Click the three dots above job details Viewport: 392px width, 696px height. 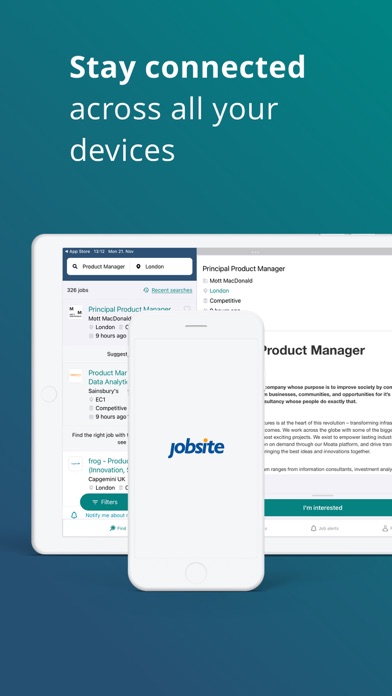coord(255,252)
